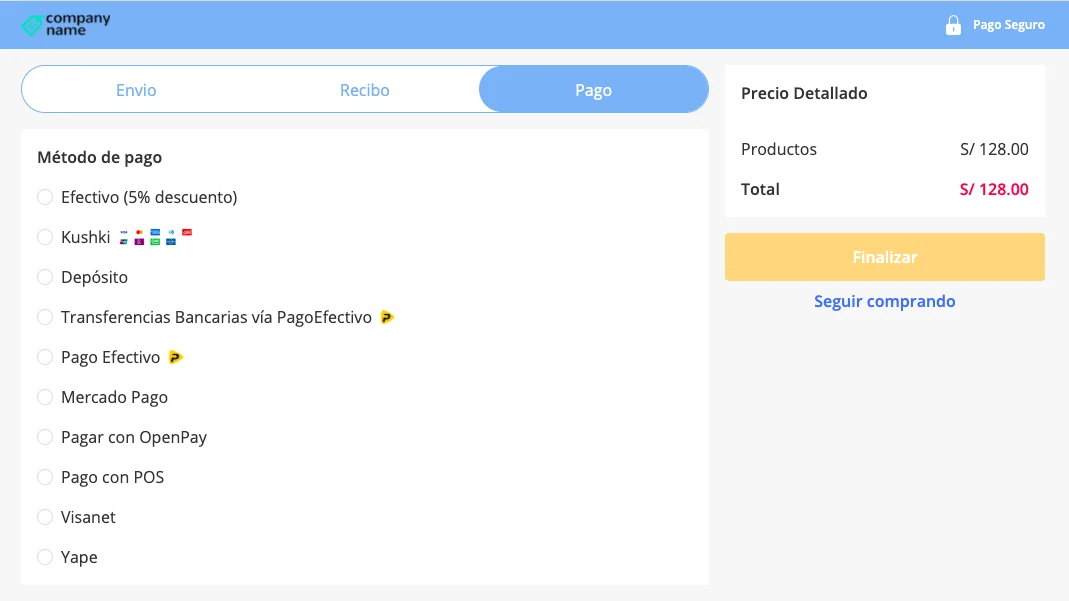This screenshot has height=601, width=1069.
Task: Select Pago con POS radio button
Action: 45,477
